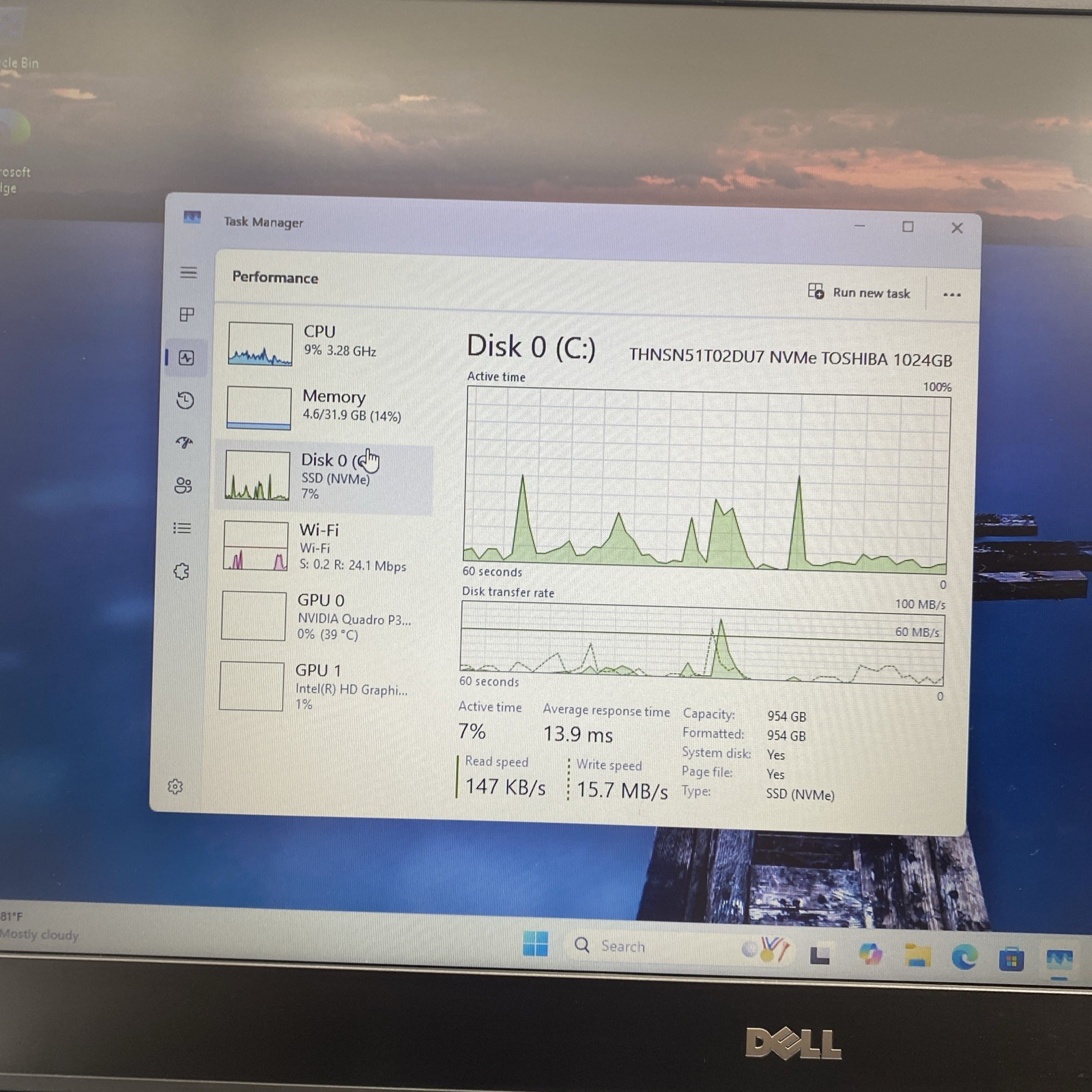Click Run new task button
Image resolution: width=1092 pixels, height=1092 pixels.
pyautogui.click(x=859, y=292)
